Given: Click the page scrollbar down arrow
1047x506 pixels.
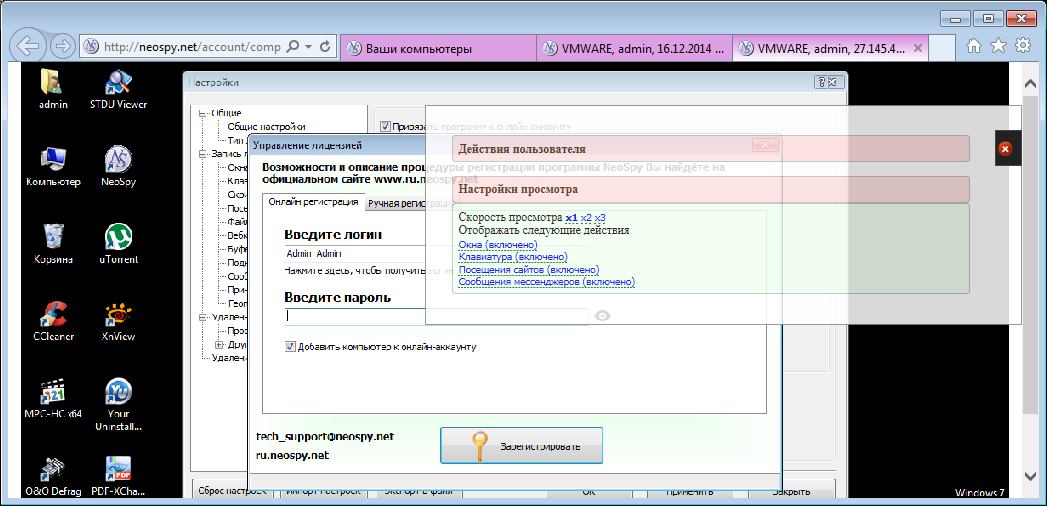Looking at the screenshot, I should (1030, 475).
